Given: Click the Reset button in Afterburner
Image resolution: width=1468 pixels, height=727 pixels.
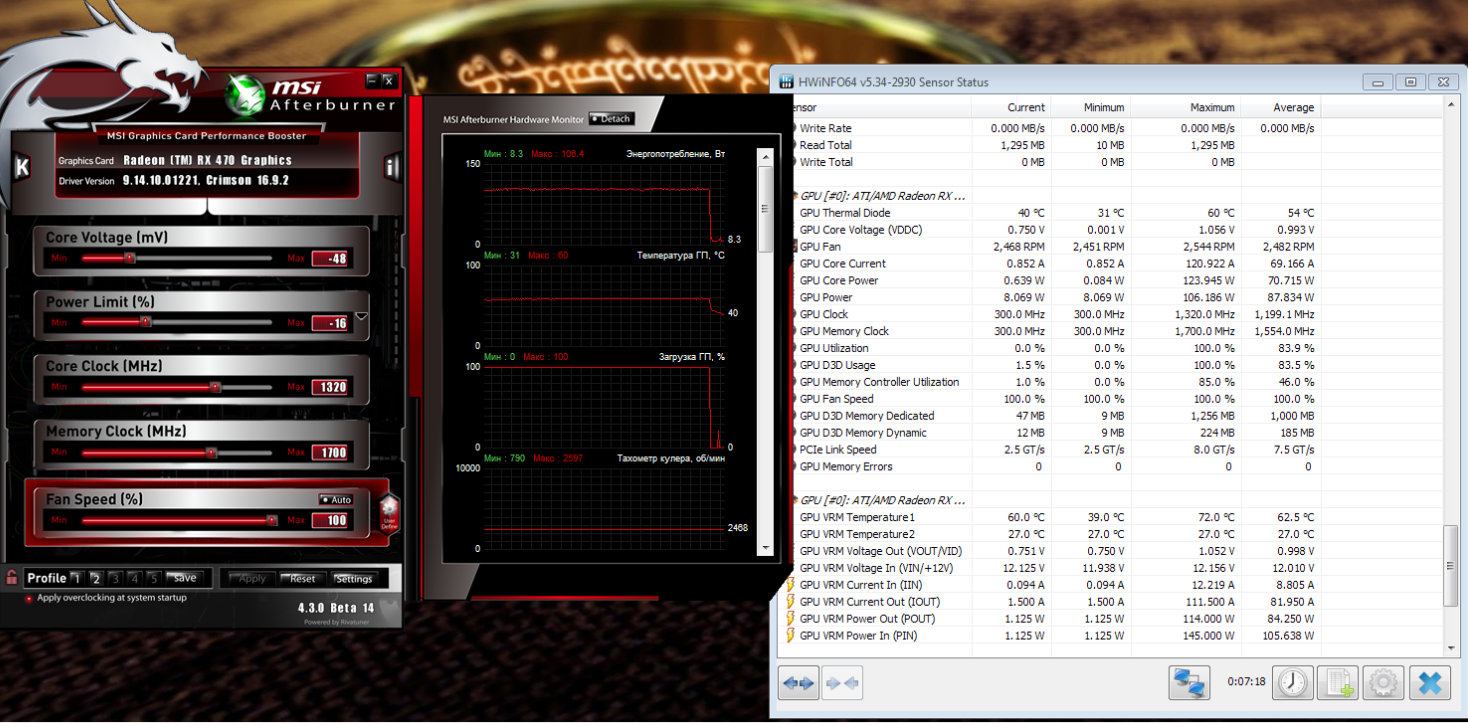Looking at the screenshot, I should (302, 579).
